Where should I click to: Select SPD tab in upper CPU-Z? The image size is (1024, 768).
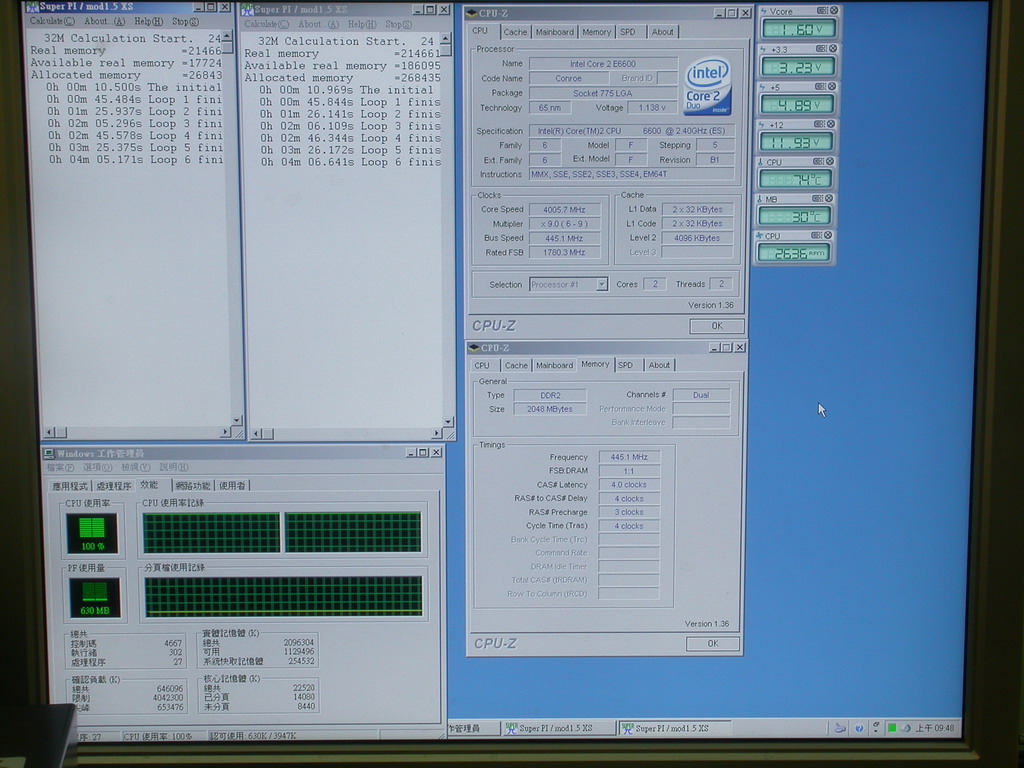click(628, 32)
